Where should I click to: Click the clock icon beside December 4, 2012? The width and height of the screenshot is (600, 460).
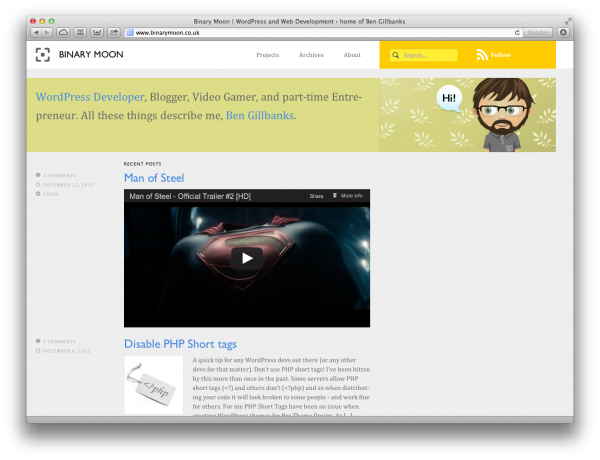[x=38, y=351]
